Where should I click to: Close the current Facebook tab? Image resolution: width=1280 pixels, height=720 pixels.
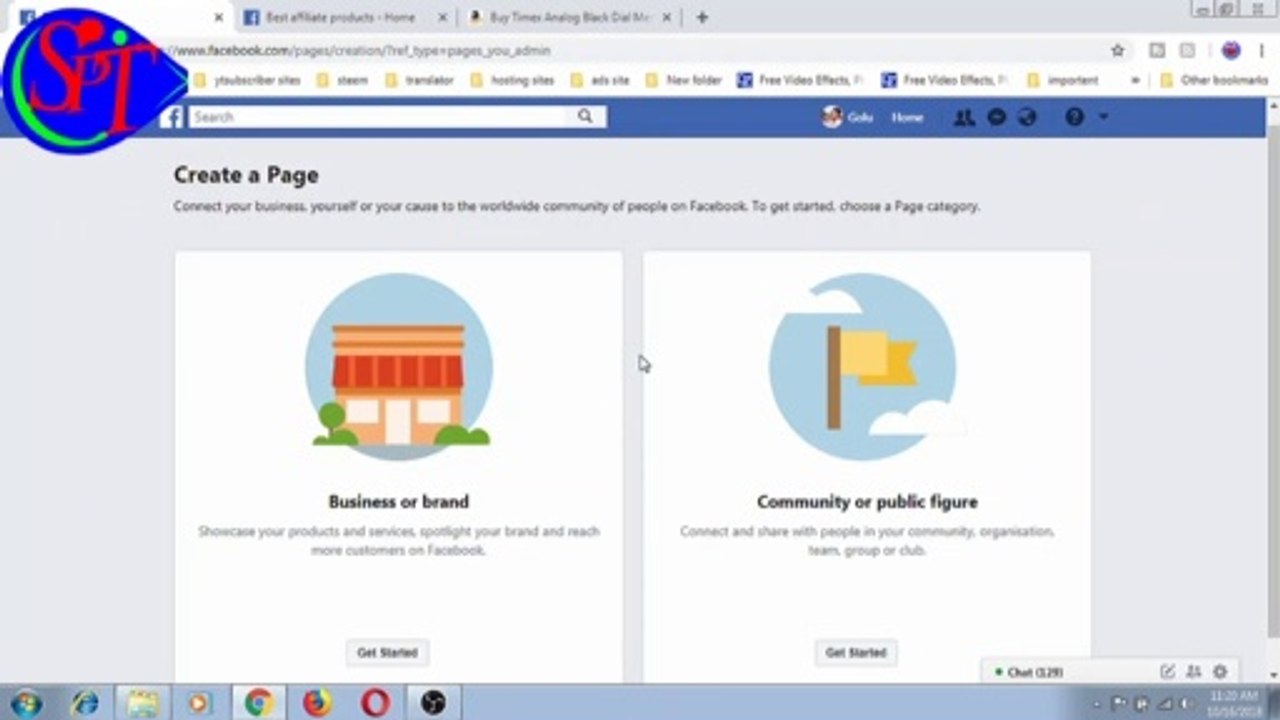coord(219,17)
